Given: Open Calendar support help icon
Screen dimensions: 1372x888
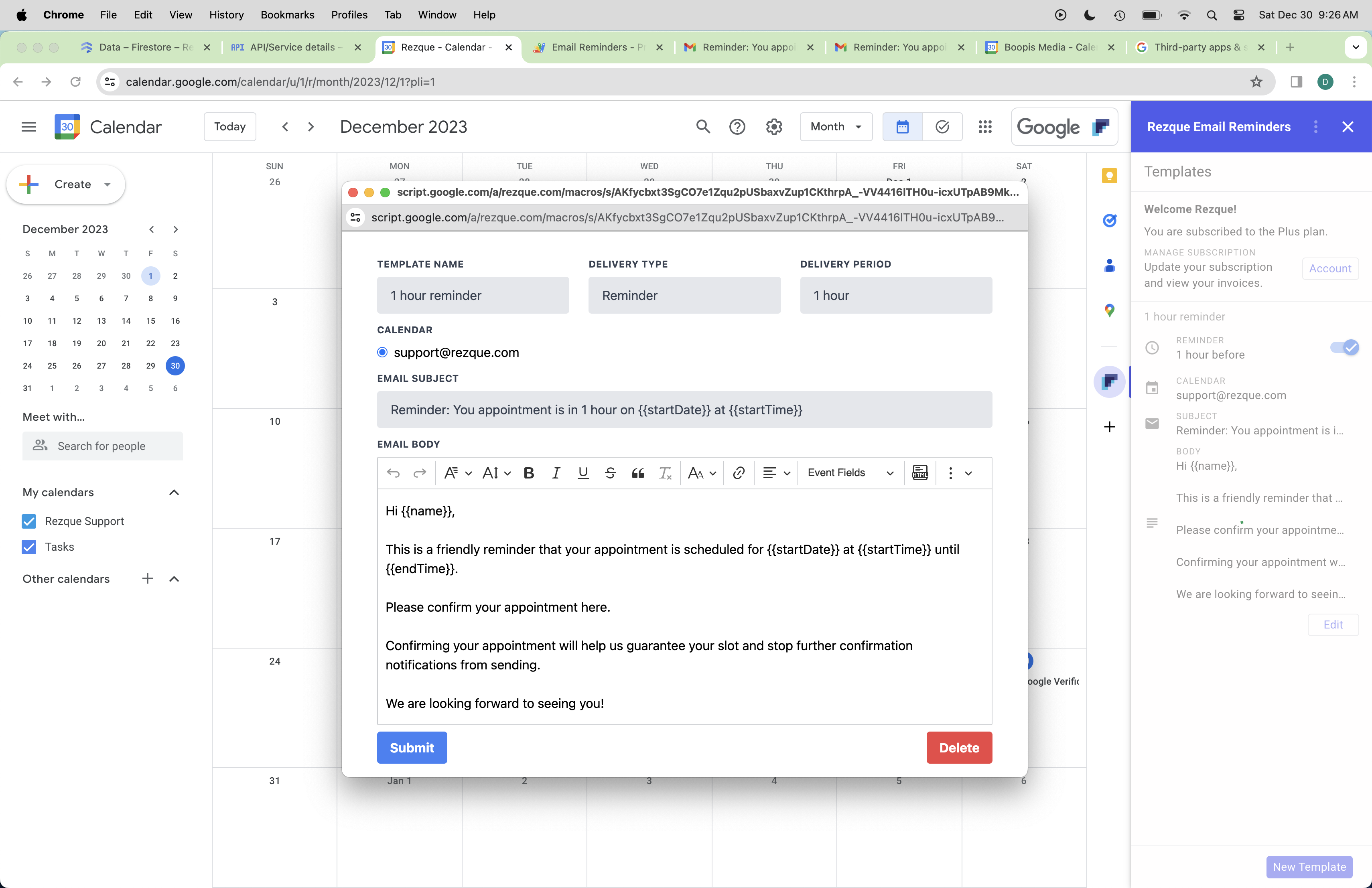Looking at the screenshot, I should tap(737, 127).
